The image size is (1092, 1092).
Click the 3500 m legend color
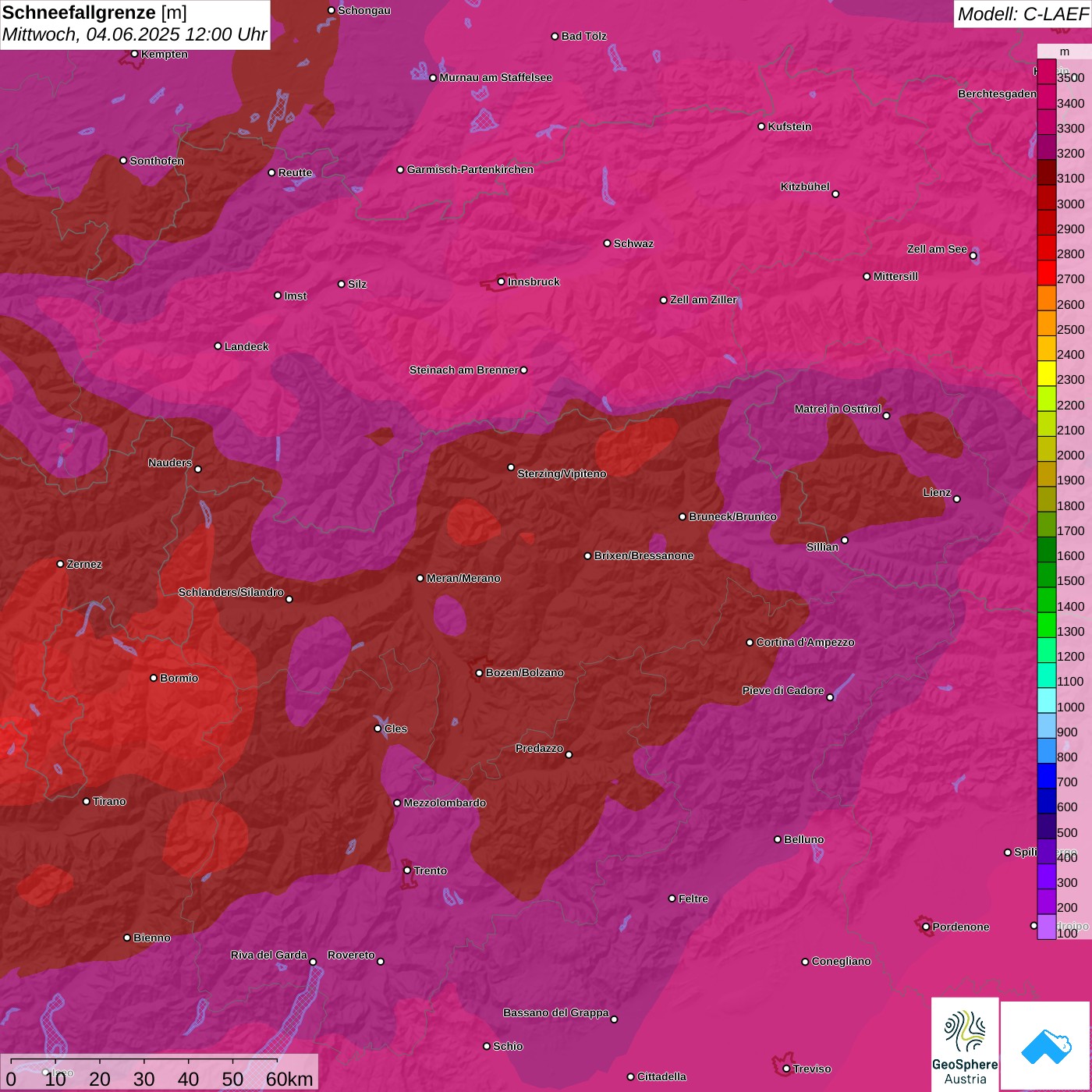(1046, 73)
